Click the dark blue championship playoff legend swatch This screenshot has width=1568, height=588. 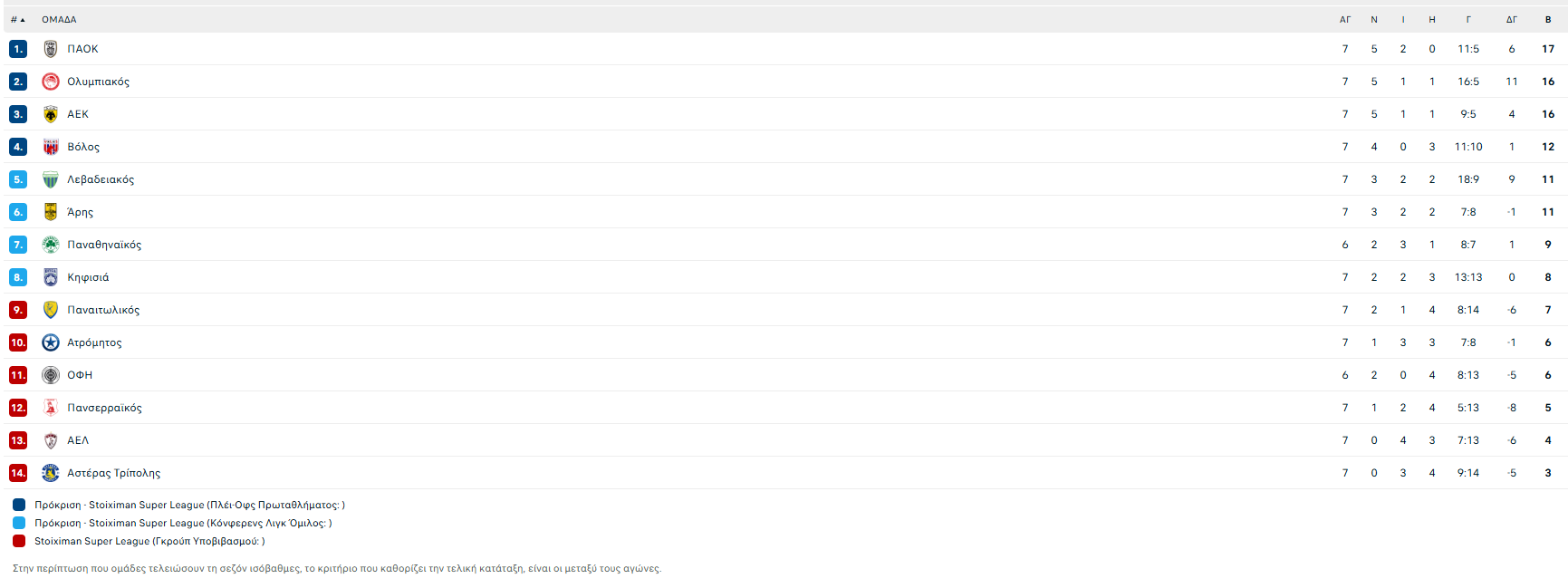[19, 505]
